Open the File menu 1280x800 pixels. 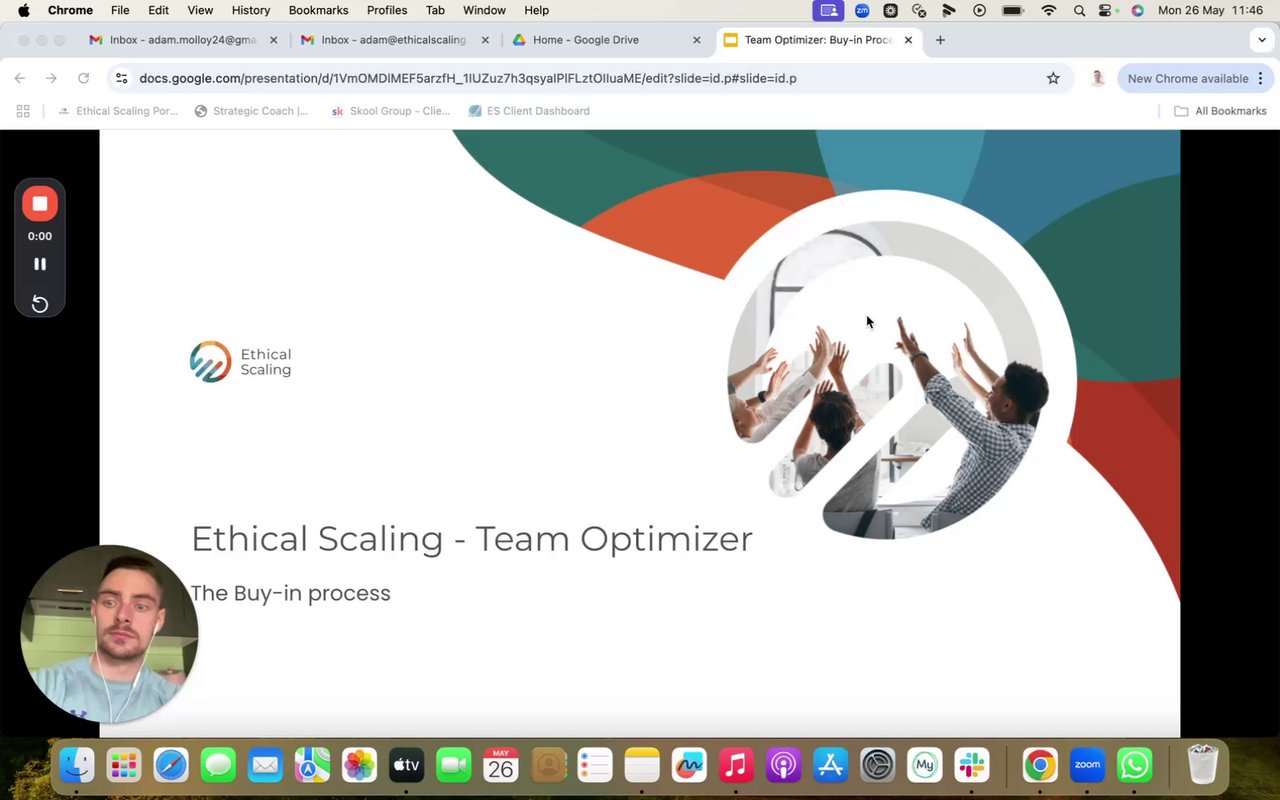coord(120,10)
